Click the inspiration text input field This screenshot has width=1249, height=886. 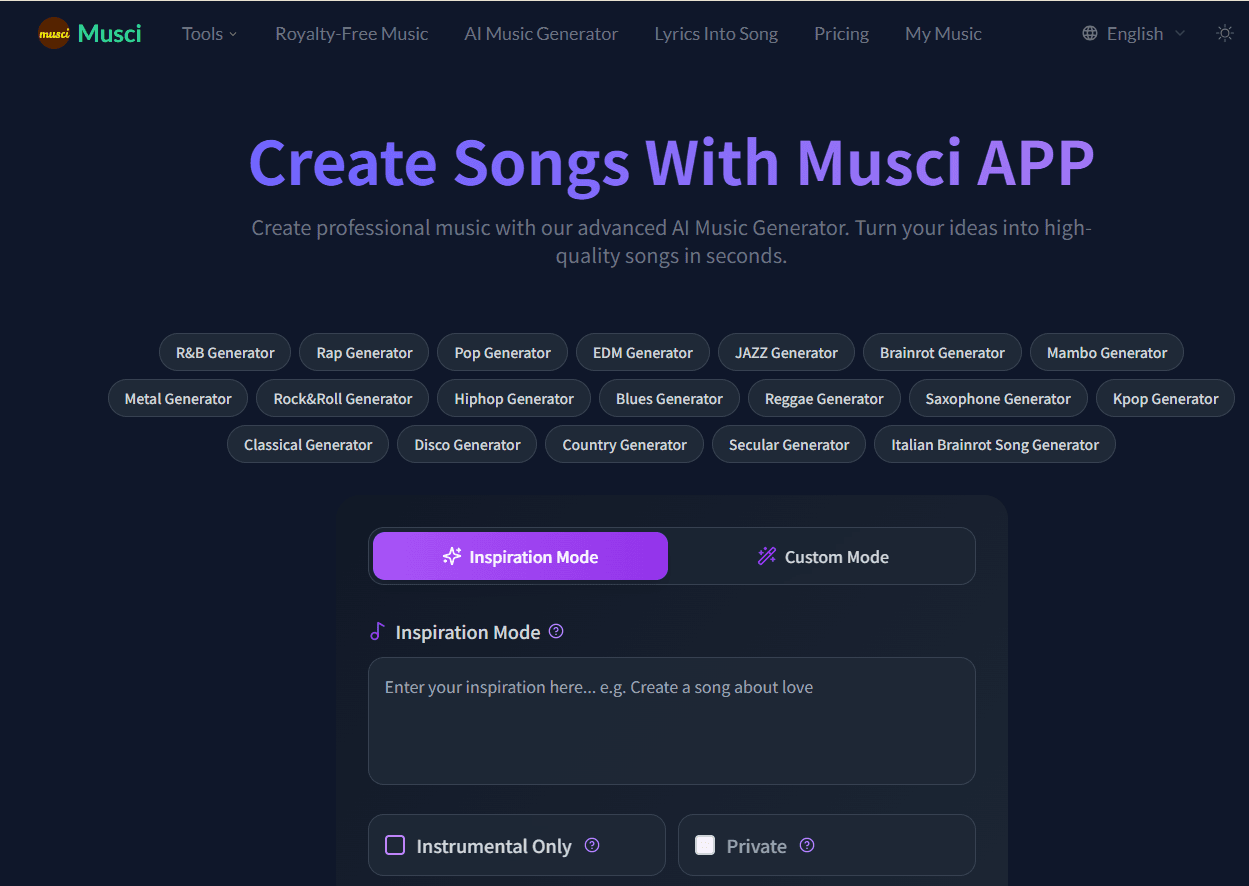coord(671,720)
